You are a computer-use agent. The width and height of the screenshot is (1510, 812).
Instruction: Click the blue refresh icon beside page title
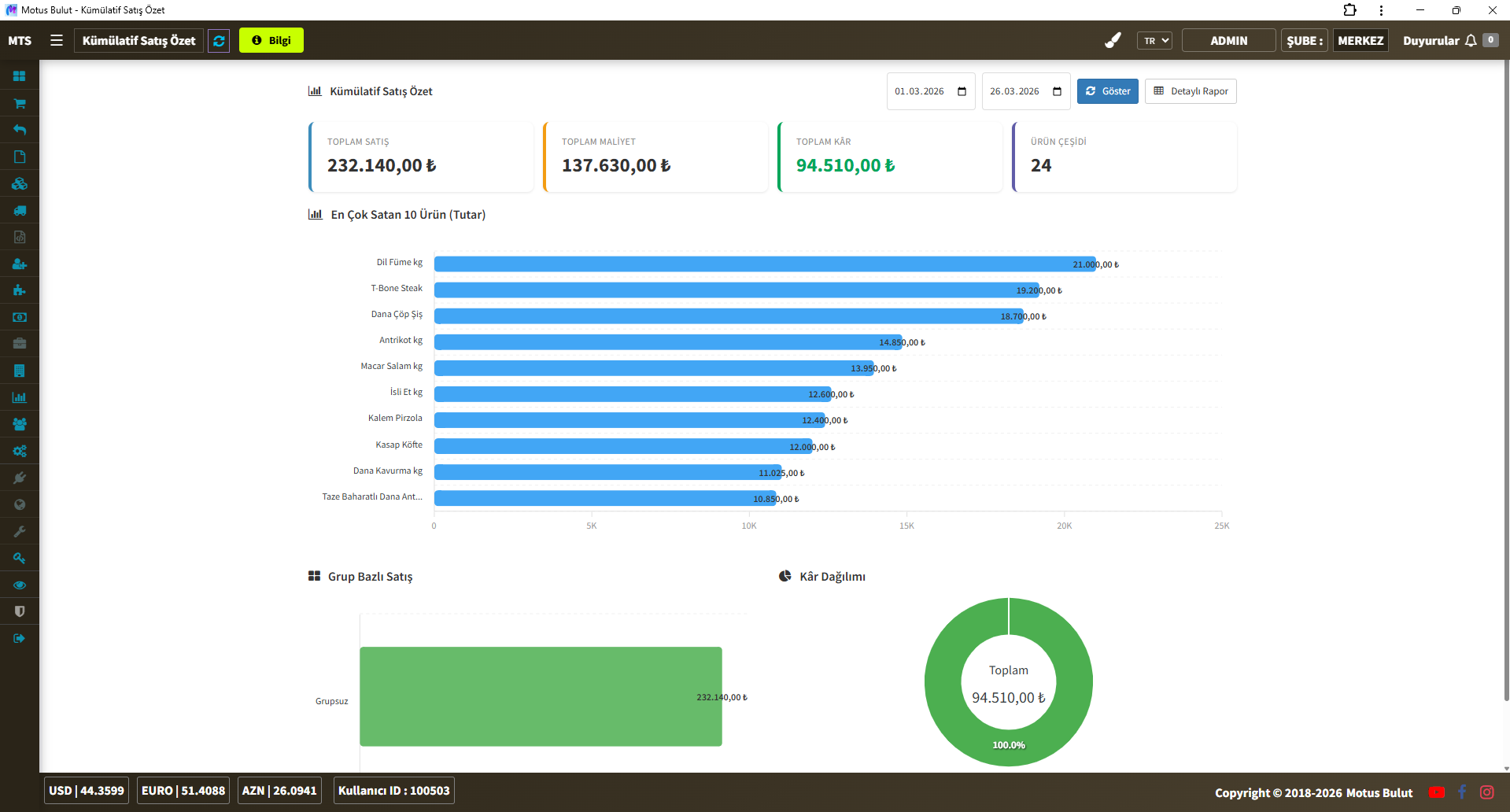[219, 41]
